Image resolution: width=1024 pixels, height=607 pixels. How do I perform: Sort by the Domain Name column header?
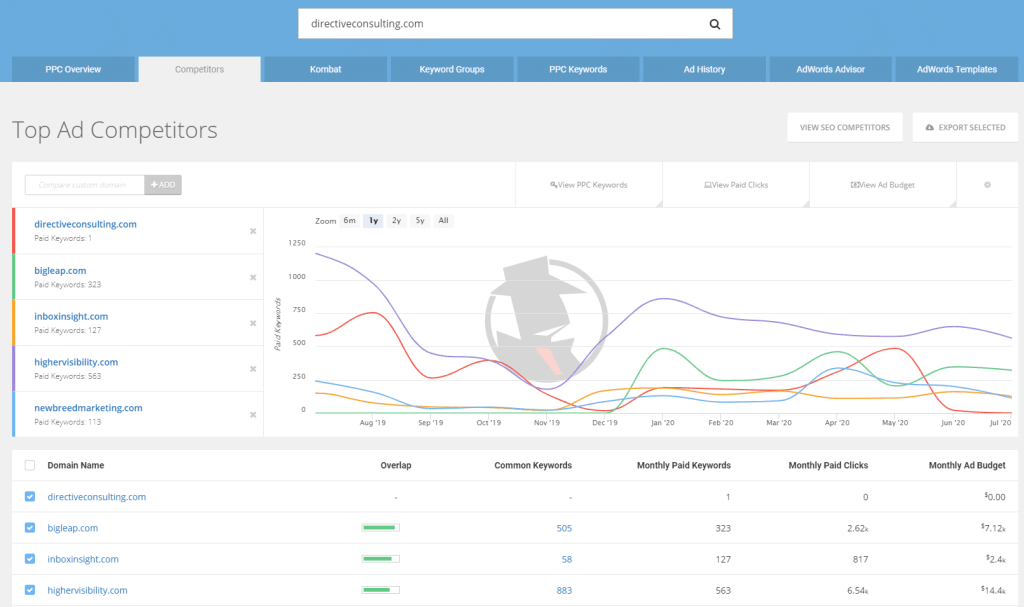pos(76,465)
